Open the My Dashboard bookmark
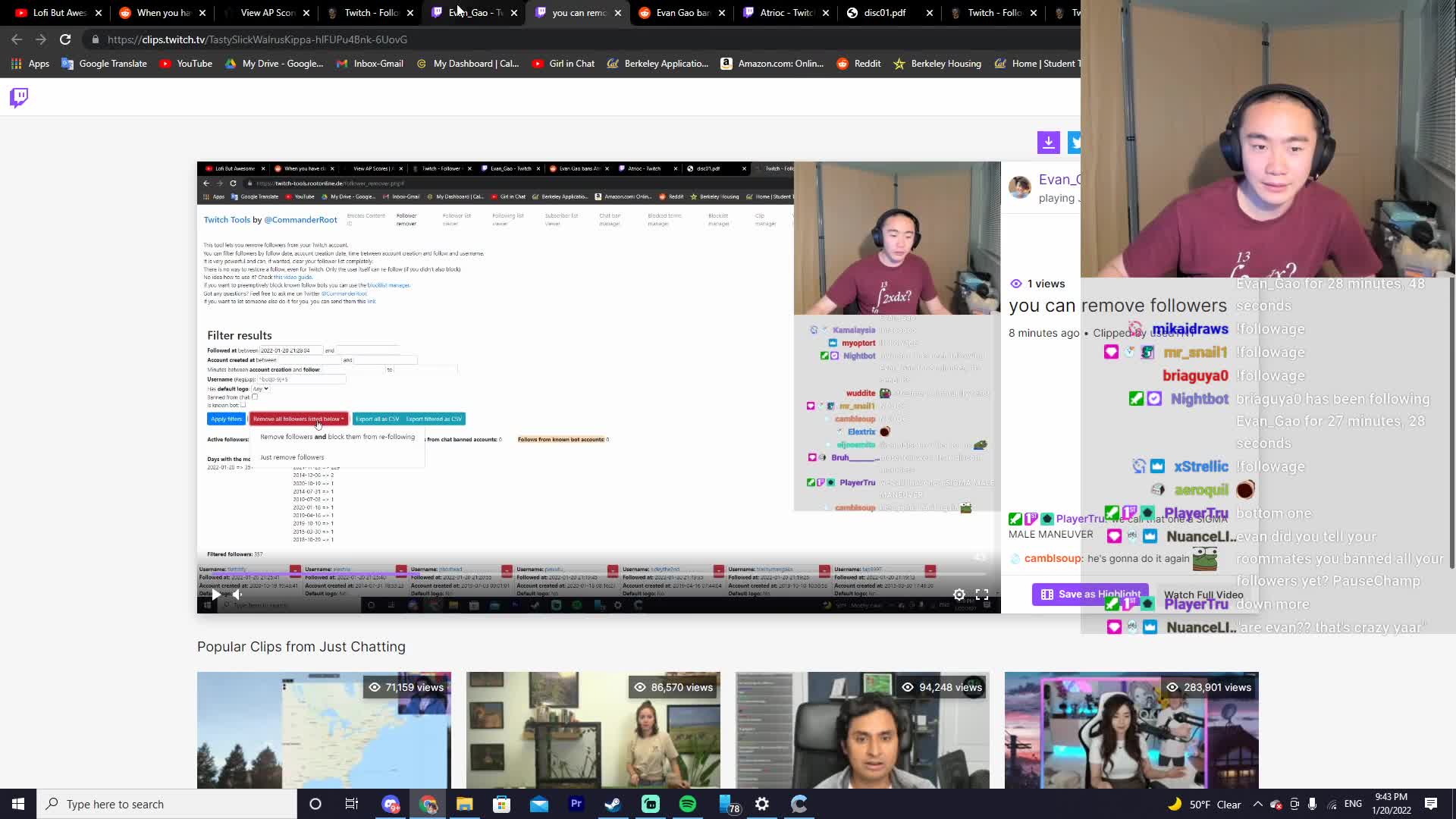Screen dimensions: 1456x819 (x=467, y=64)
